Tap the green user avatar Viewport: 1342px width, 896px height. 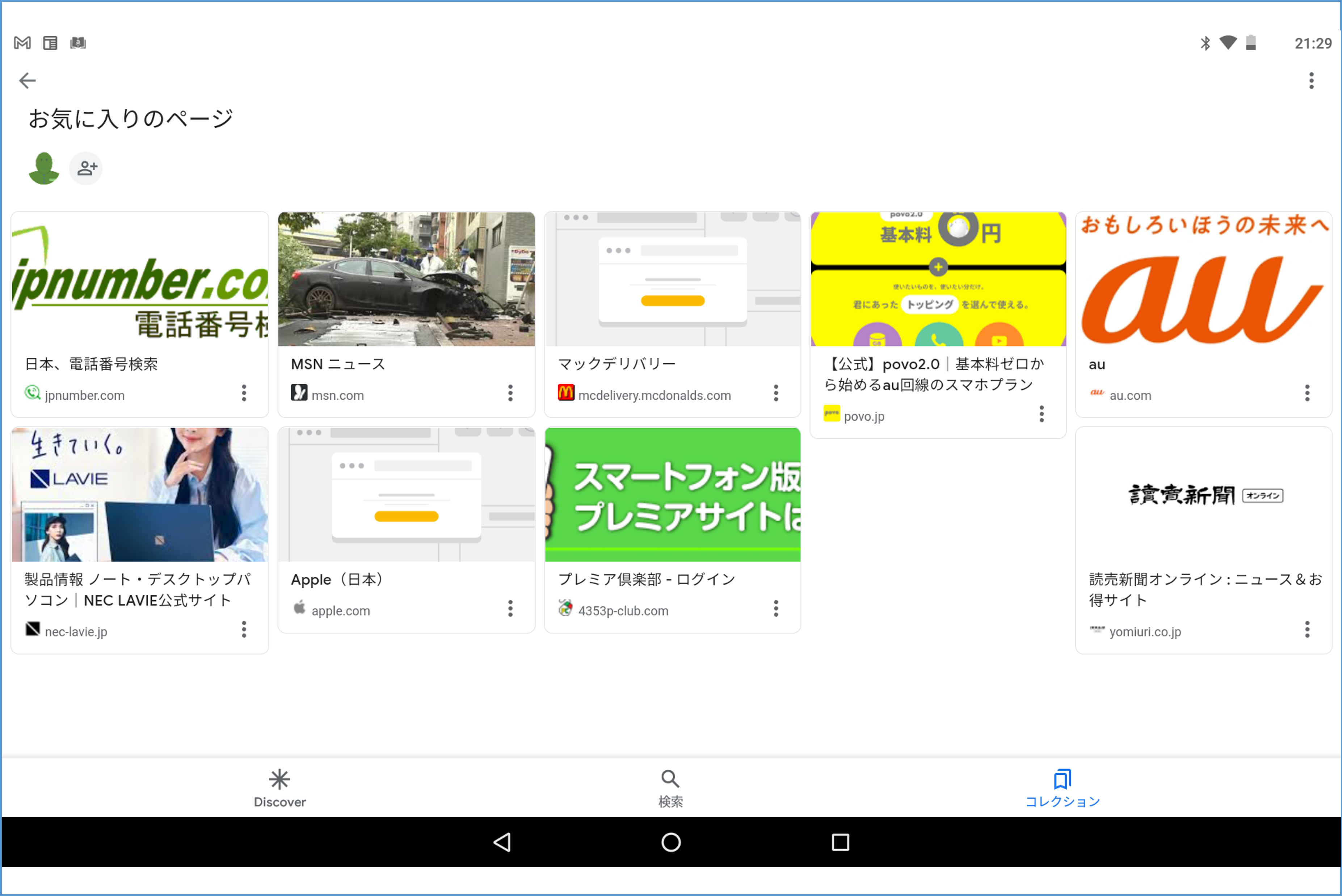pos(44,168)
